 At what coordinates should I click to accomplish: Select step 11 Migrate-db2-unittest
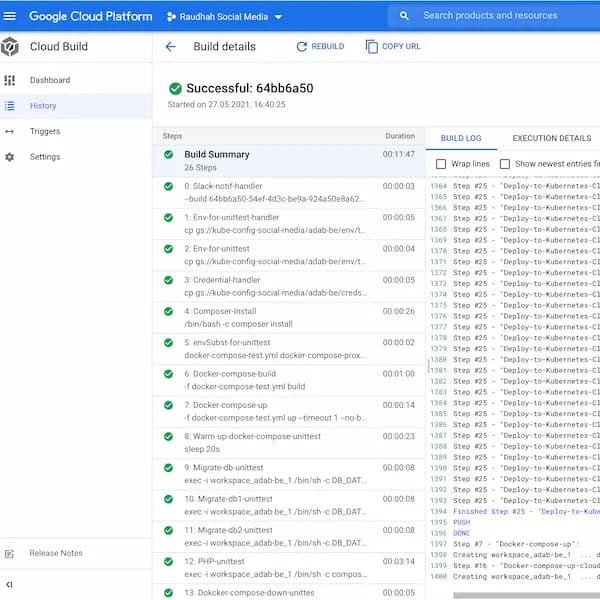tap(289, 536)
